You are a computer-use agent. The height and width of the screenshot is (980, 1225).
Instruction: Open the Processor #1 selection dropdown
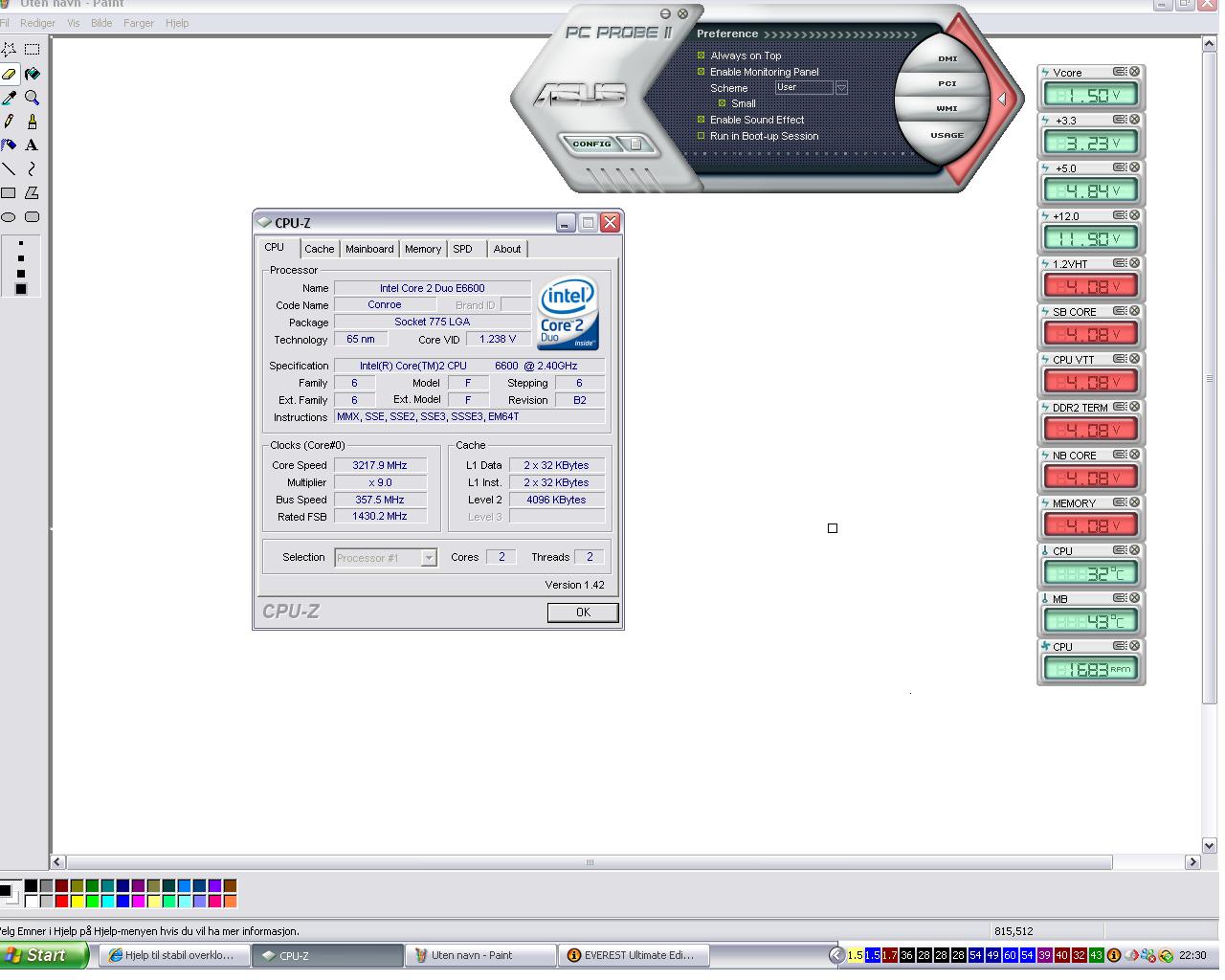point(429,558)
